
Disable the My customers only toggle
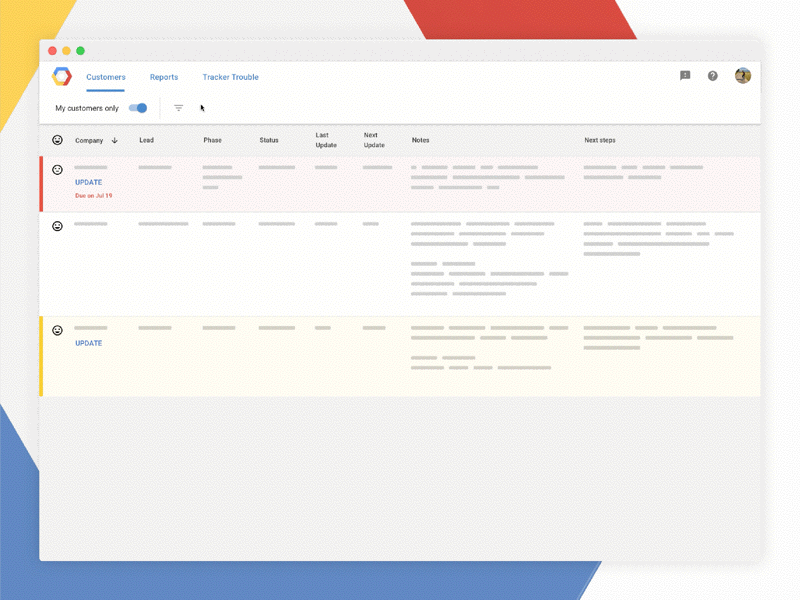[136, 107]
